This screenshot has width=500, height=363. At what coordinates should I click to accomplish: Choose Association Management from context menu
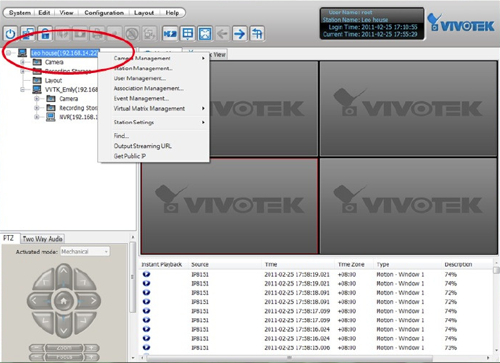(x=154, y=88)
